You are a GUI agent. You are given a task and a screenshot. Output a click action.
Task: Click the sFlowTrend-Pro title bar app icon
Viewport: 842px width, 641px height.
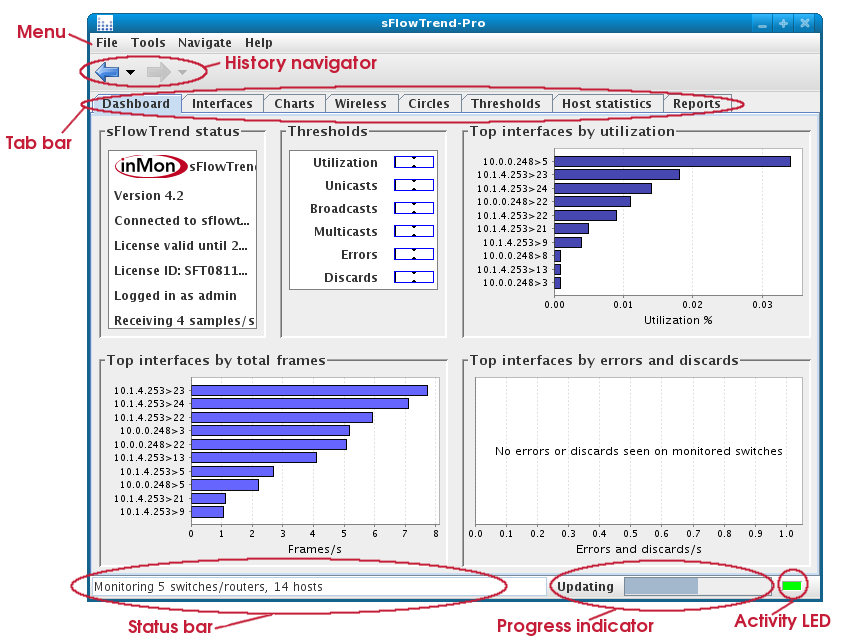click(105, 24)
